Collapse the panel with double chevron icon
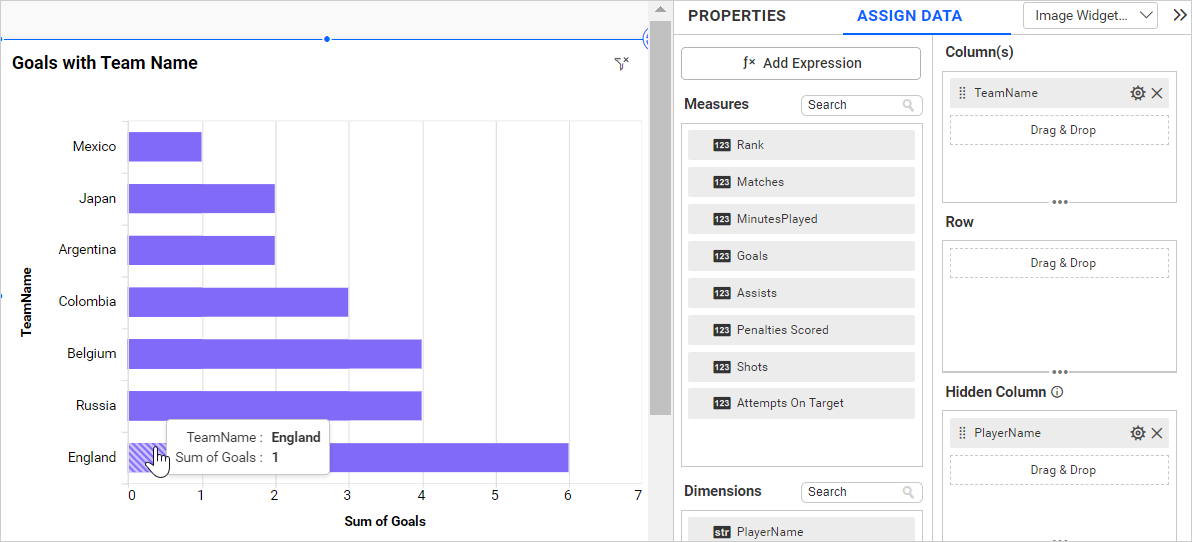The width and height of the screenshot is (1192, 542). pyautogui.click(x=1179, y=15)
